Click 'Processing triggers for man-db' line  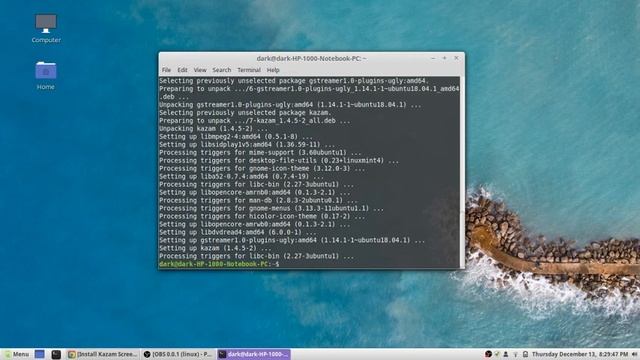pos(258,200)
